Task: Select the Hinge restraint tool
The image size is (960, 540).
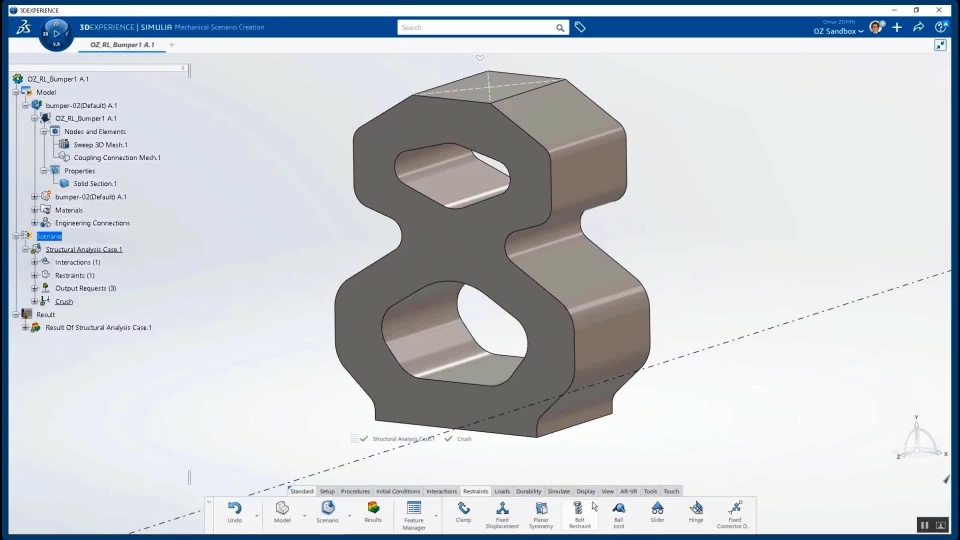Action: point(696,508)
